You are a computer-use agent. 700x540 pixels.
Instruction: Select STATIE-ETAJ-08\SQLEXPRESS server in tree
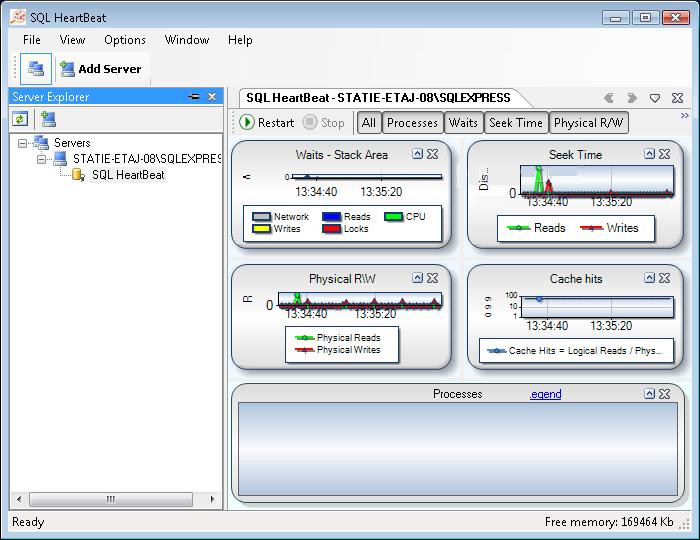(147, 159)
